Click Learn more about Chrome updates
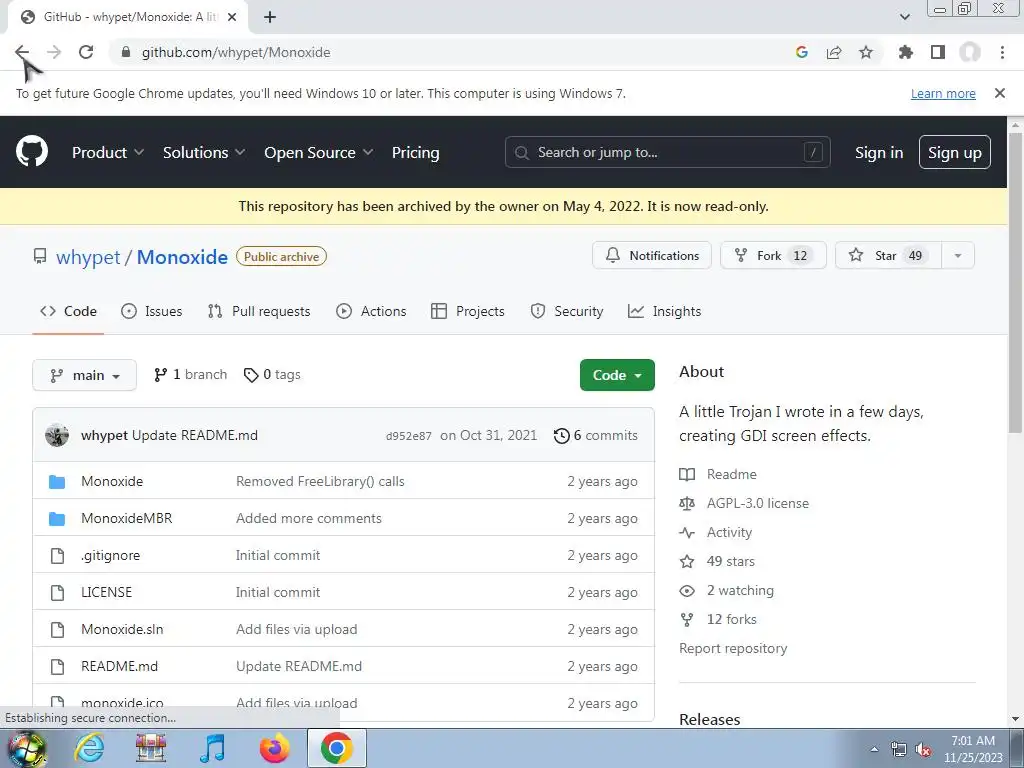Viewport: 1024px width, 768px height. (943, 93)
